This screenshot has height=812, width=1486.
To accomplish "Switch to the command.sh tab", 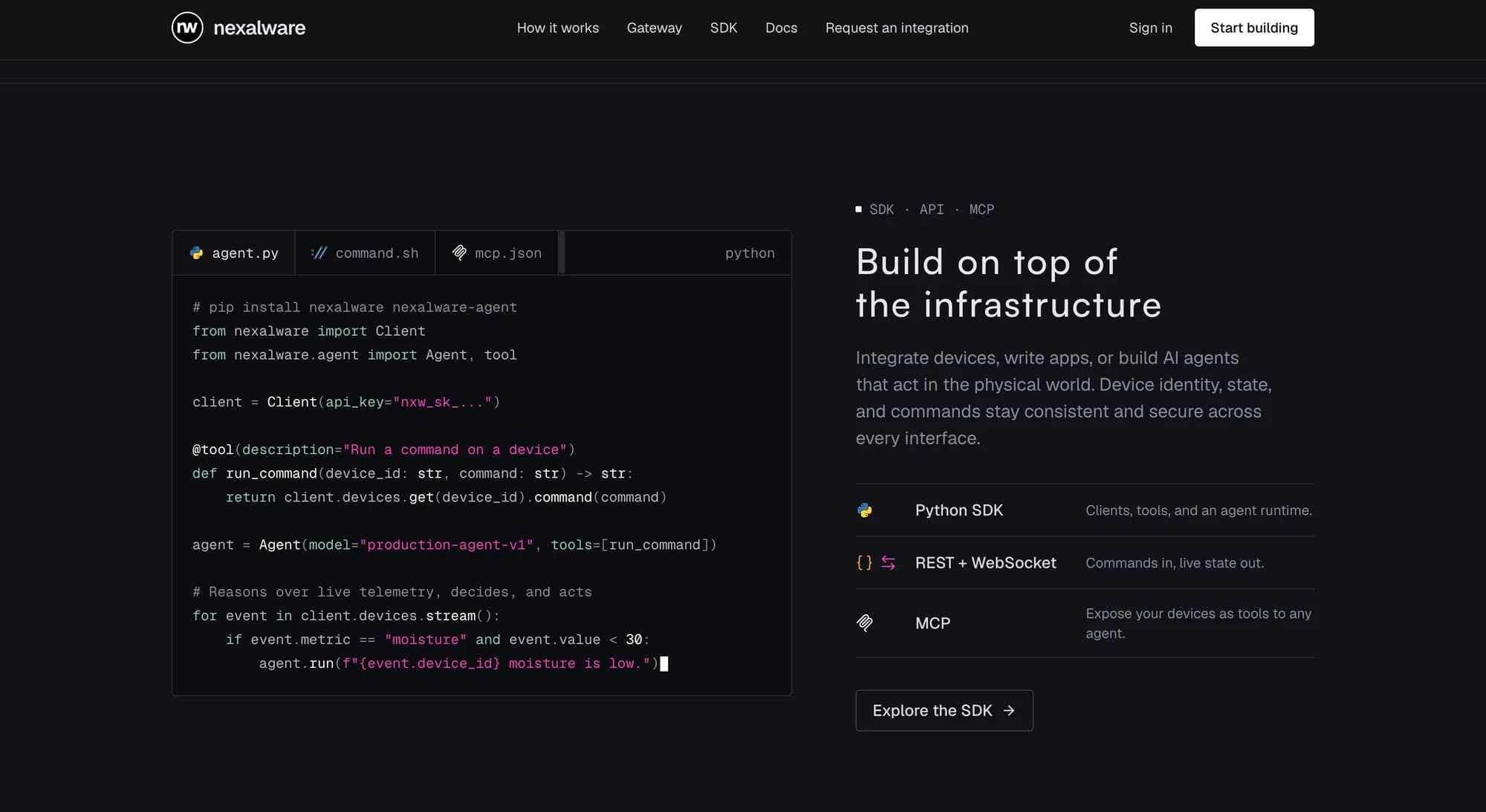I will coord(365,253).
